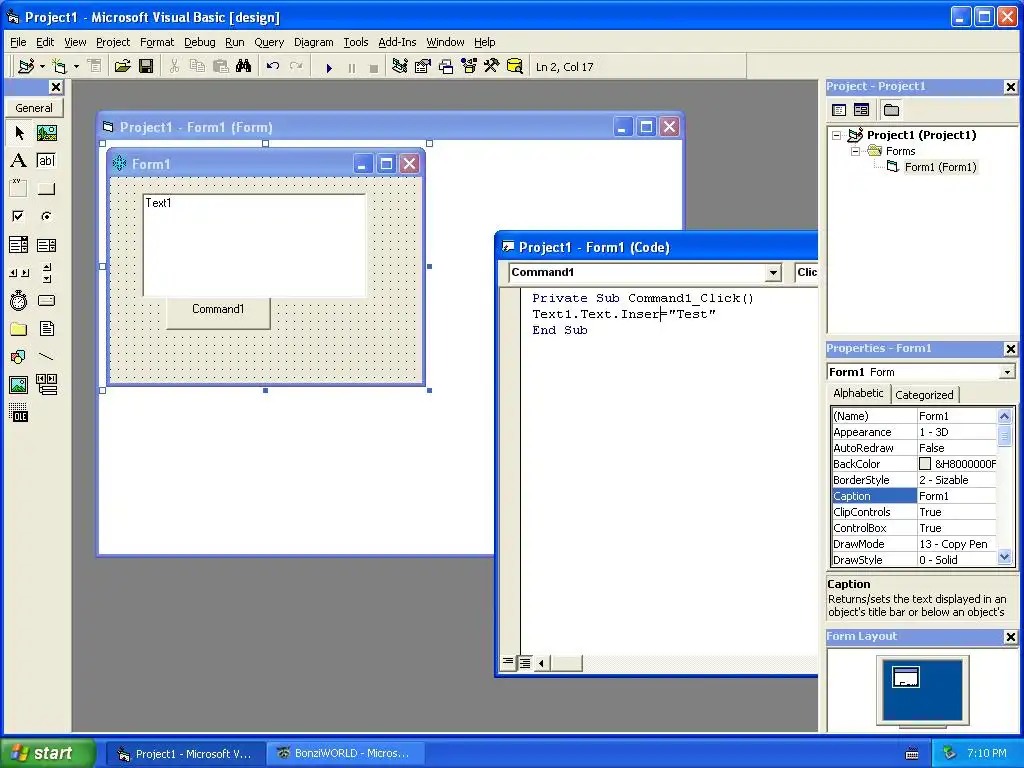Select the CommandButton control in the toolbox
The height and width of the screenshot is (768, 1024).
tap(46, 189)
